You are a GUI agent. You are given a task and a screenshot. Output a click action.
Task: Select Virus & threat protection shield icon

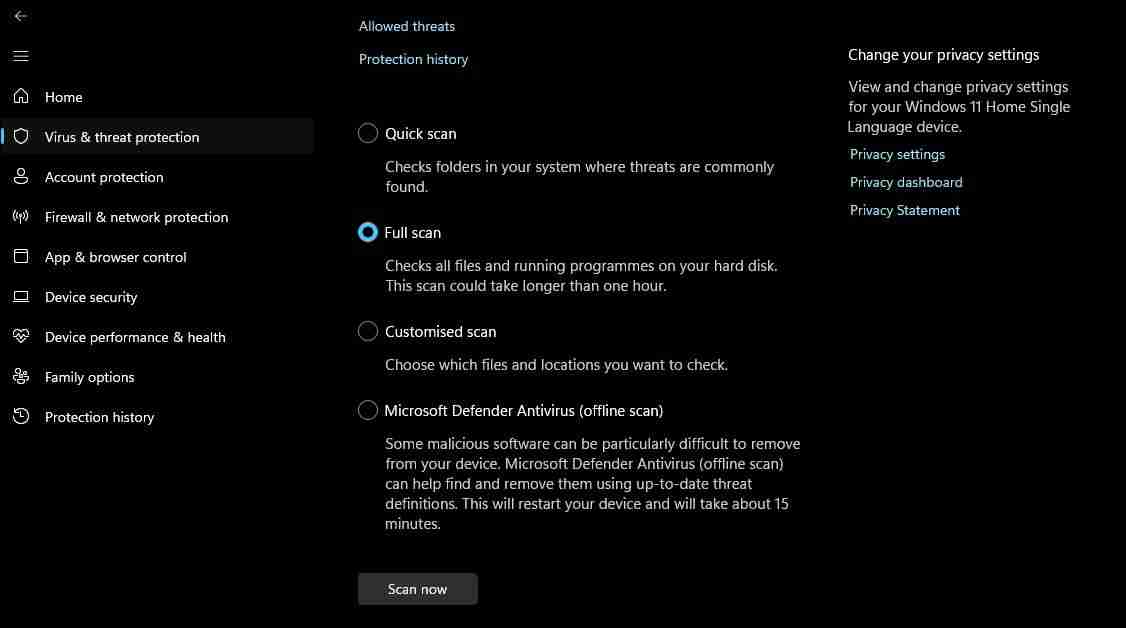[x=22, y=137]
